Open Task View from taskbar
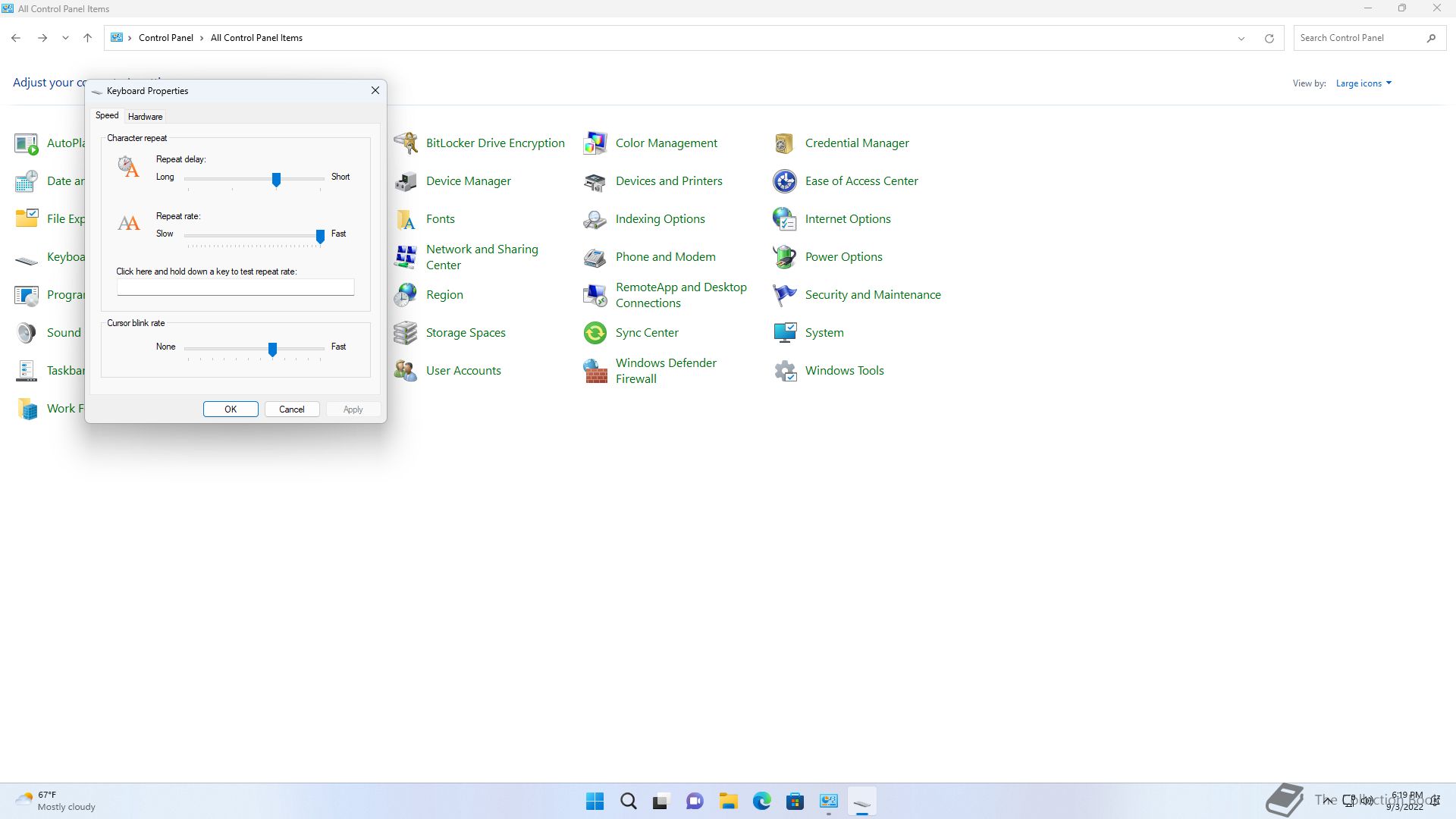The image size is (1456, 819). 662,802
